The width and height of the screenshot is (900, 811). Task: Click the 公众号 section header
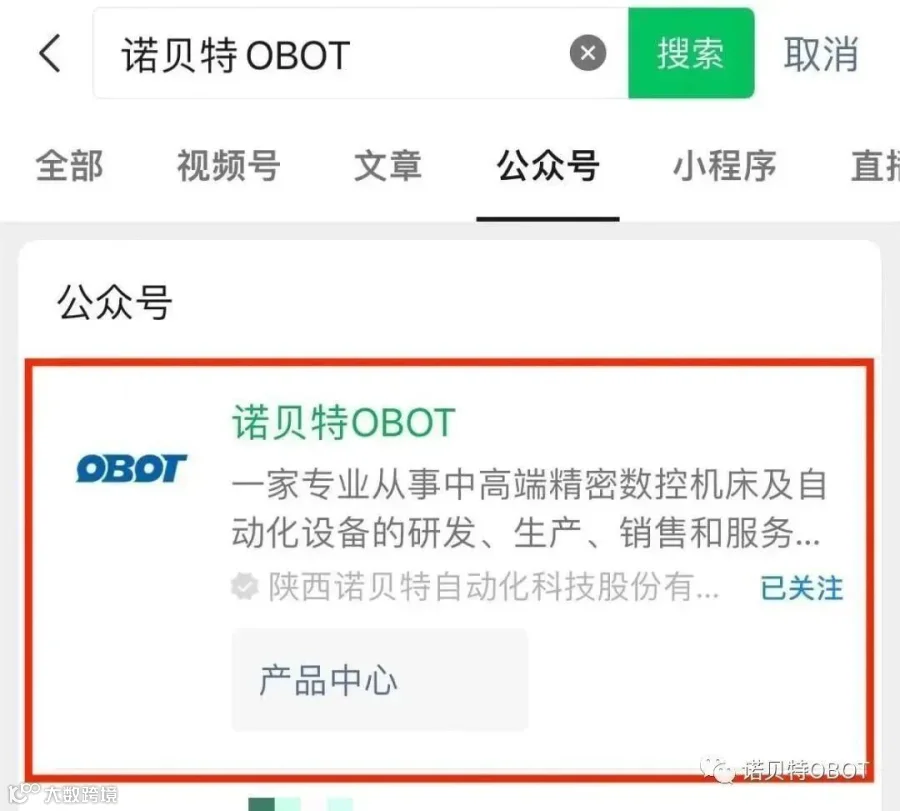point(115,302)
